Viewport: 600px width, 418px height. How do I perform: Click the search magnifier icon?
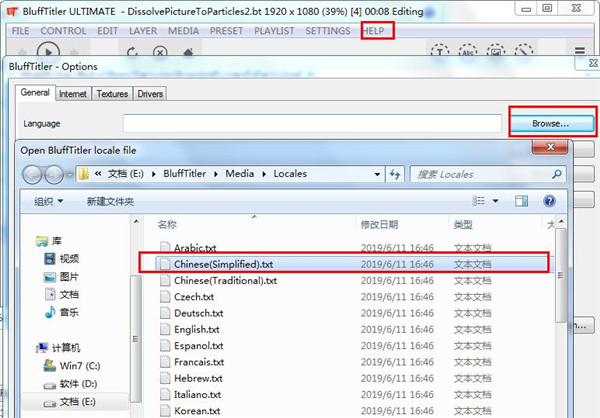[x=557, y=174]
